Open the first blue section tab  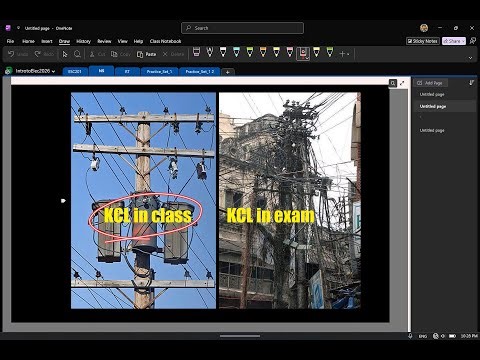pyautogui.click(x=75, y=71)
